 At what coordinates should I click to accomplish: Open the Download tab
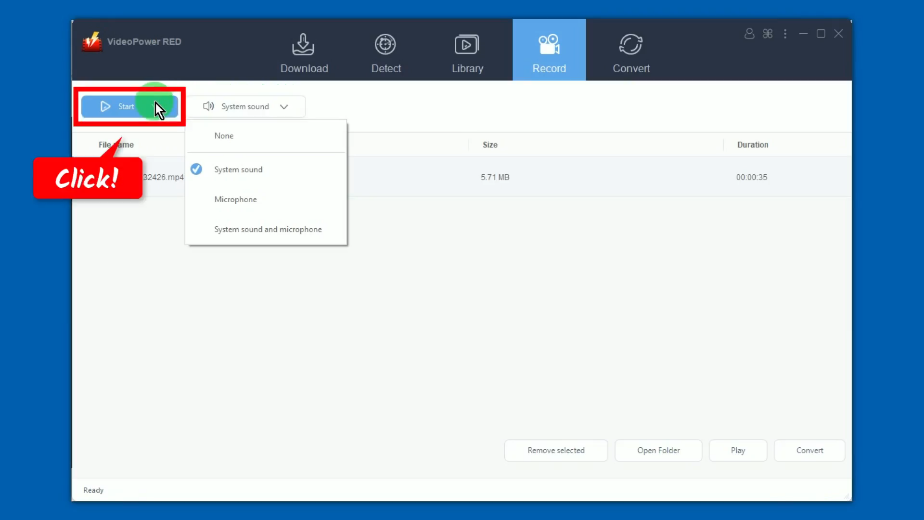pos(304,53)
